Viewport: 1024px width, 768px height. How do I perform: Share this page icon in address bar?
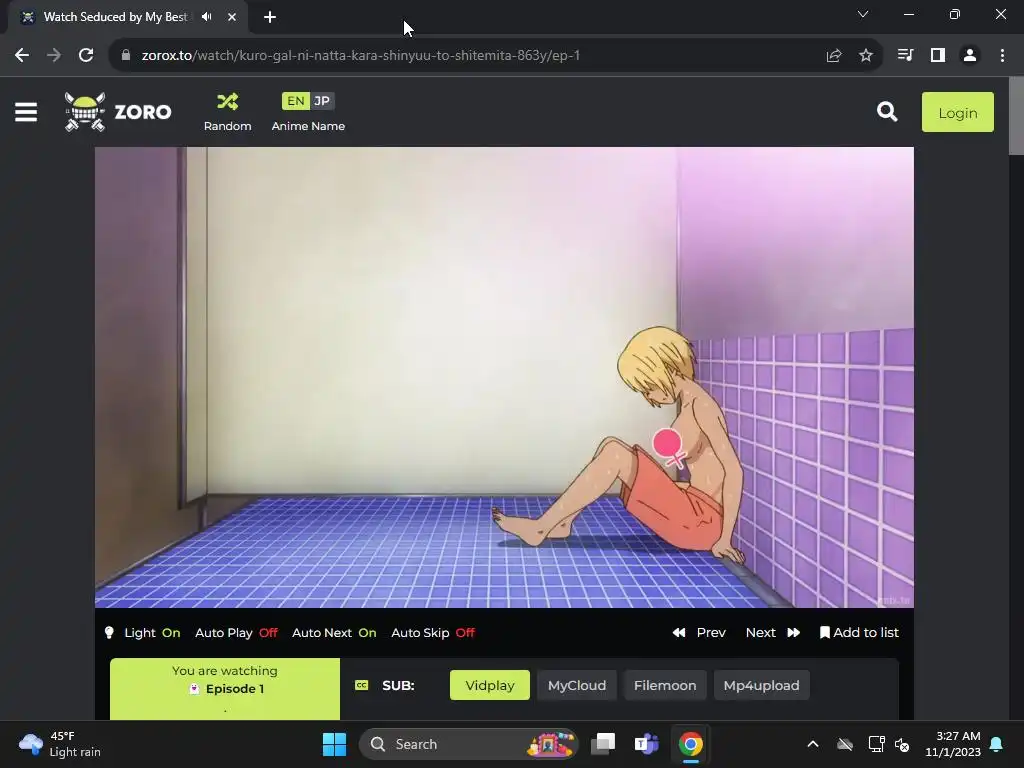pos(834,56)
